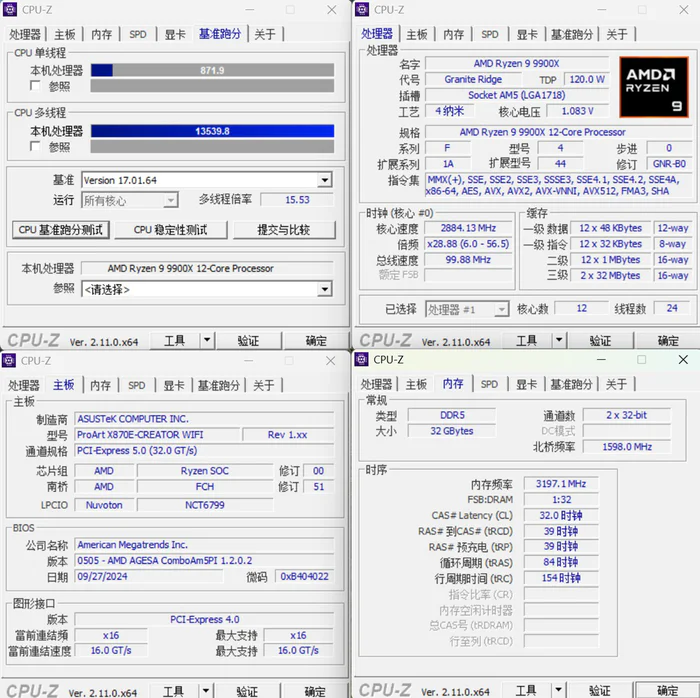
Task: Click 工具 button in processor window
Action: (x=527, y=341)
